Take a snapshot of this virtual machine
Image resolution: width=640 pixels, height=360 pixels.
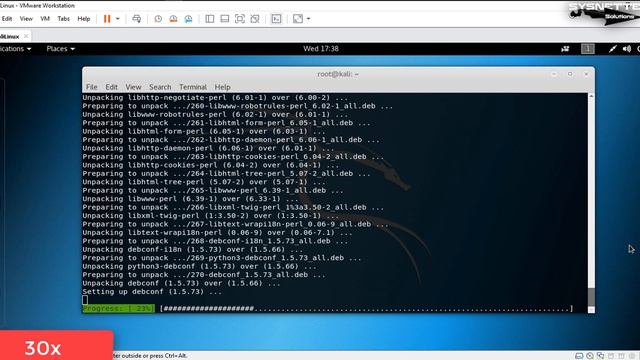pos(158,19)
